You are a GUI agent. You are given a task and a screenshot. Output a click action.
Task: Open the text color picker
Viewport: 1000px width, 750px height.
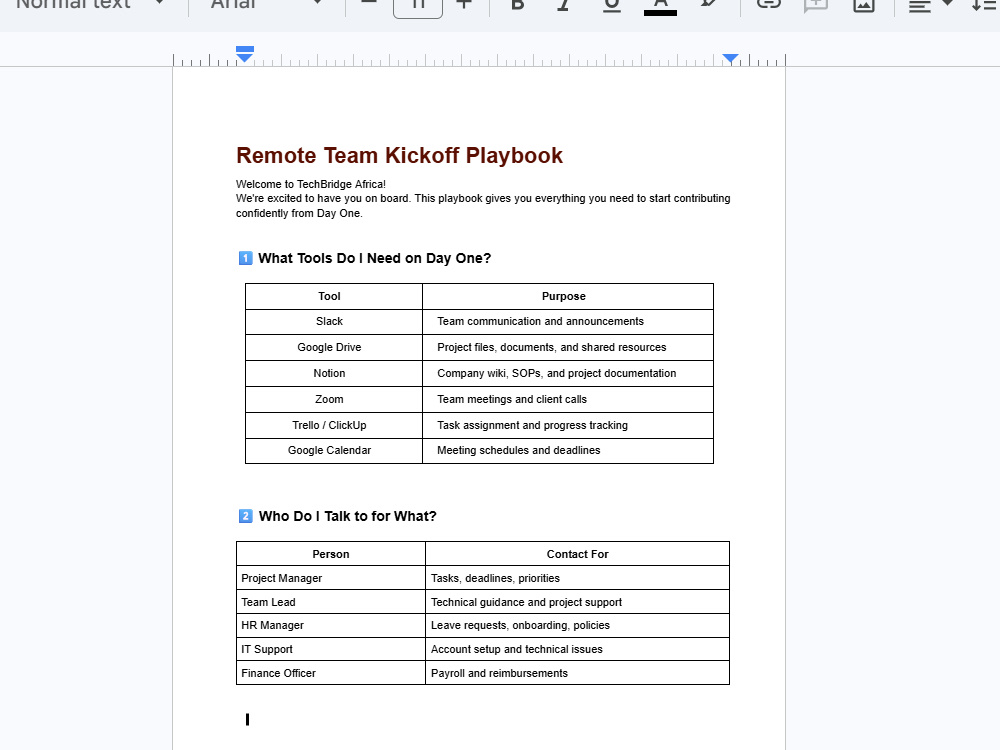tap(660, 6)
